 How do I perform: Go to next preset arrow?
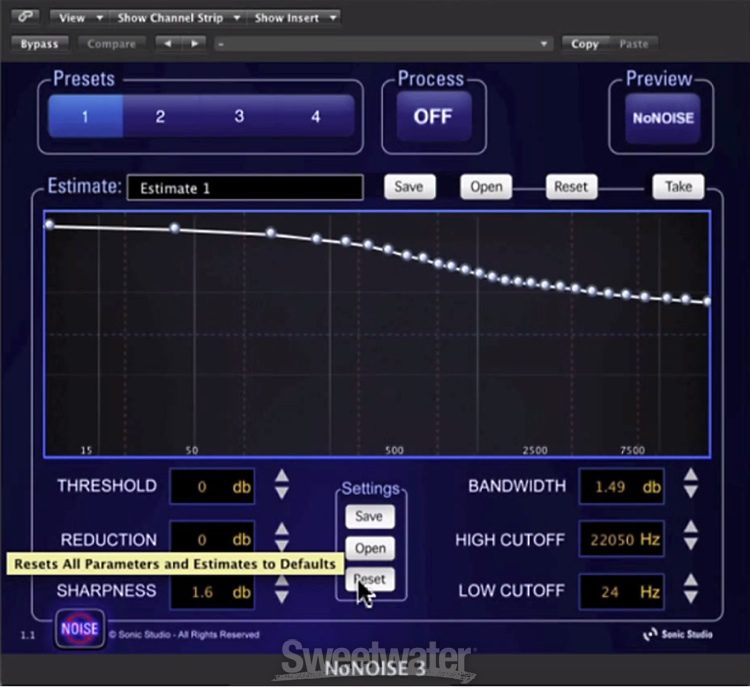pos(194,44)
